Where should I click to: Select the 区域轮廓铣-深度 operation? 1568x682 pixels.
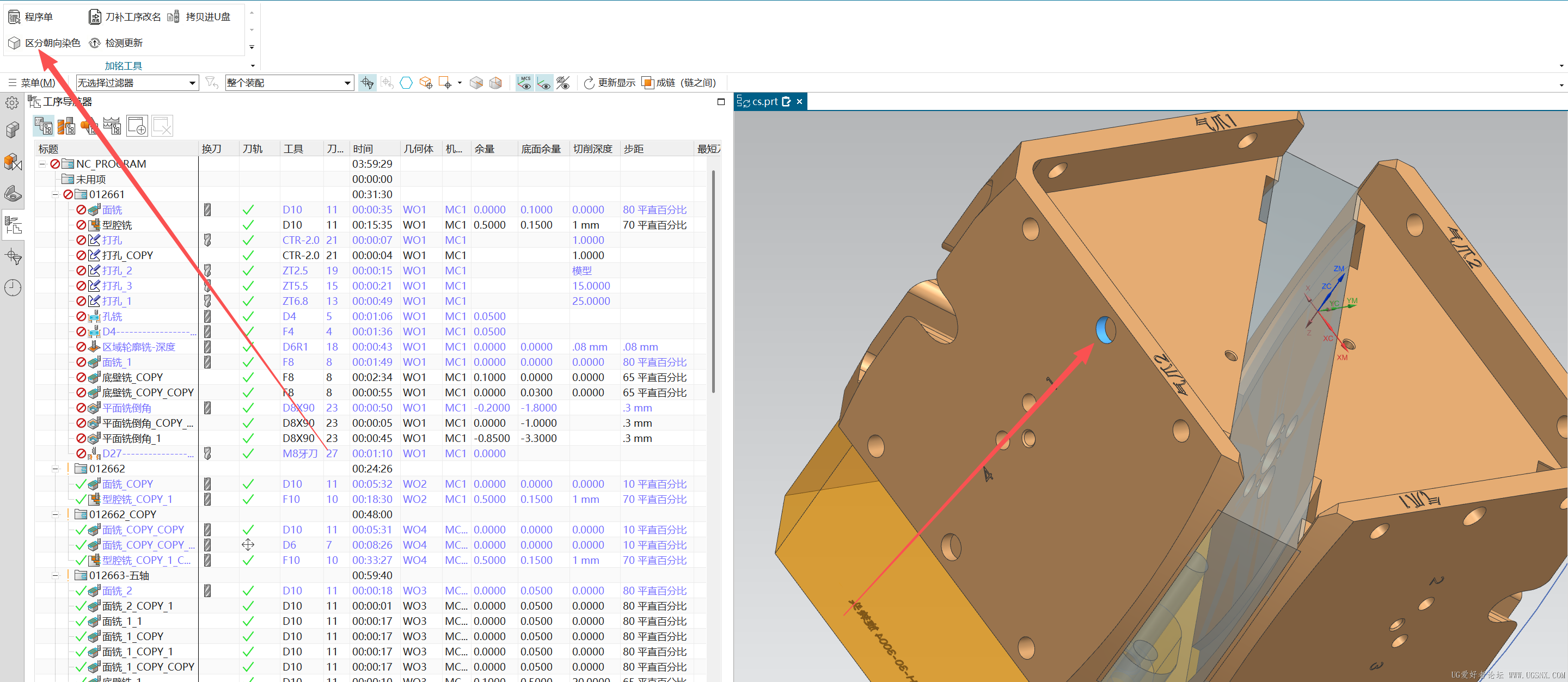coord(138,347)
